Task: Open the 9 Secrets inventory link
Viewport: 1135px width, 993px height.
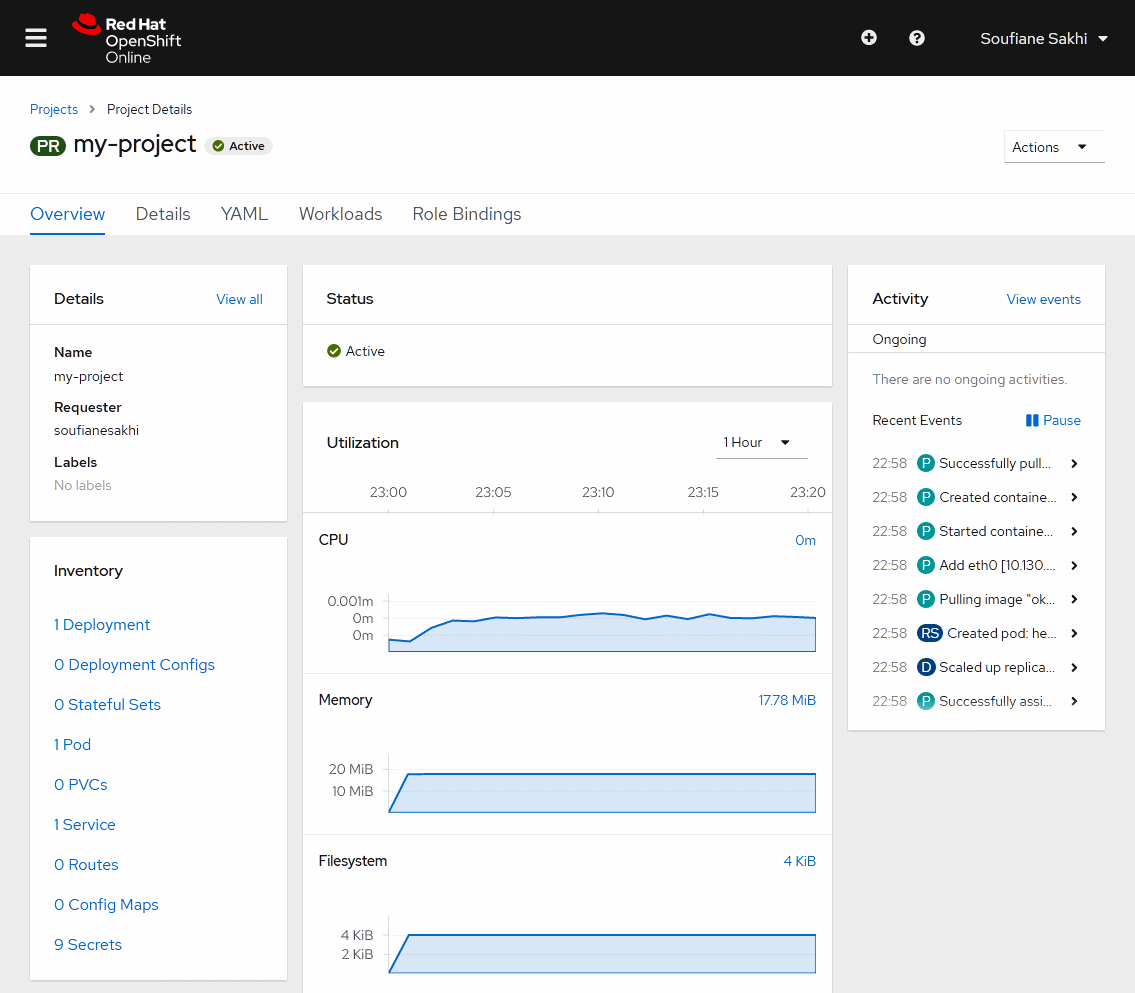Action: (x=88, y=944)
